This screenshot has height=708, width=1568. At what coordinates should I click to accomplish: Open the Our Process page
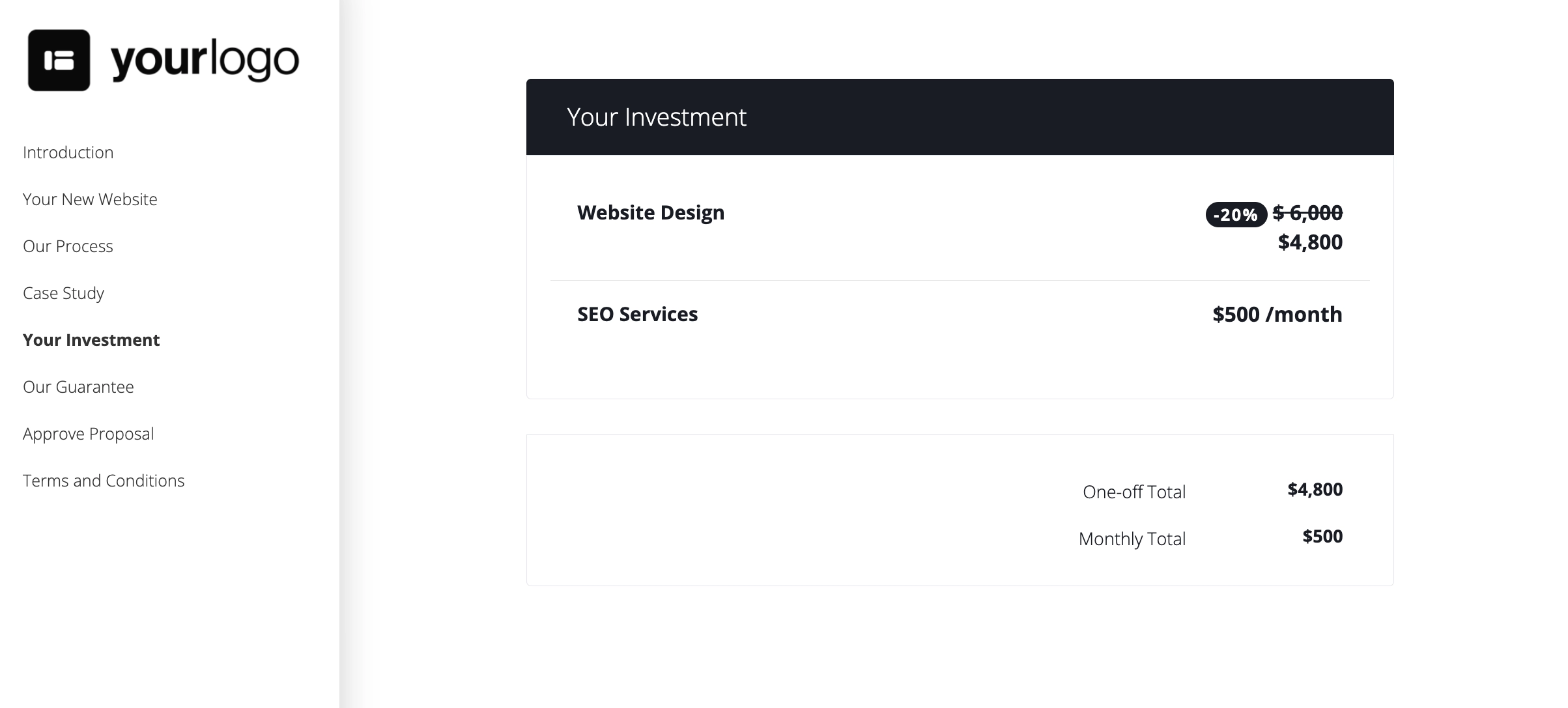(x=68, y=246)
